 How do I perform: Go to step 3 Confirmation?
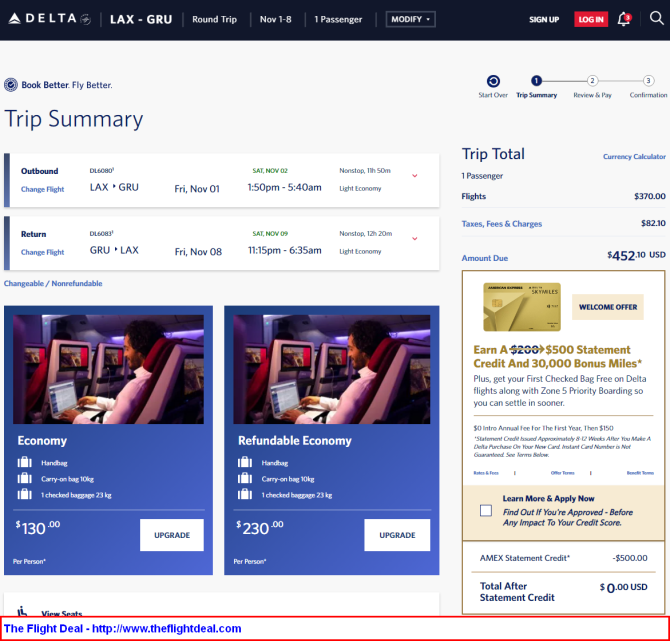648,80
